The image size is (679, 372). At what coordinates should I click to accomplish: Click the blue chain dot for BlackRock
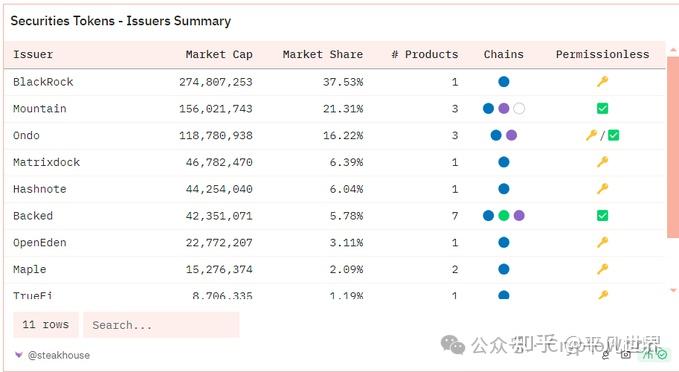click(x=504, y=82)
